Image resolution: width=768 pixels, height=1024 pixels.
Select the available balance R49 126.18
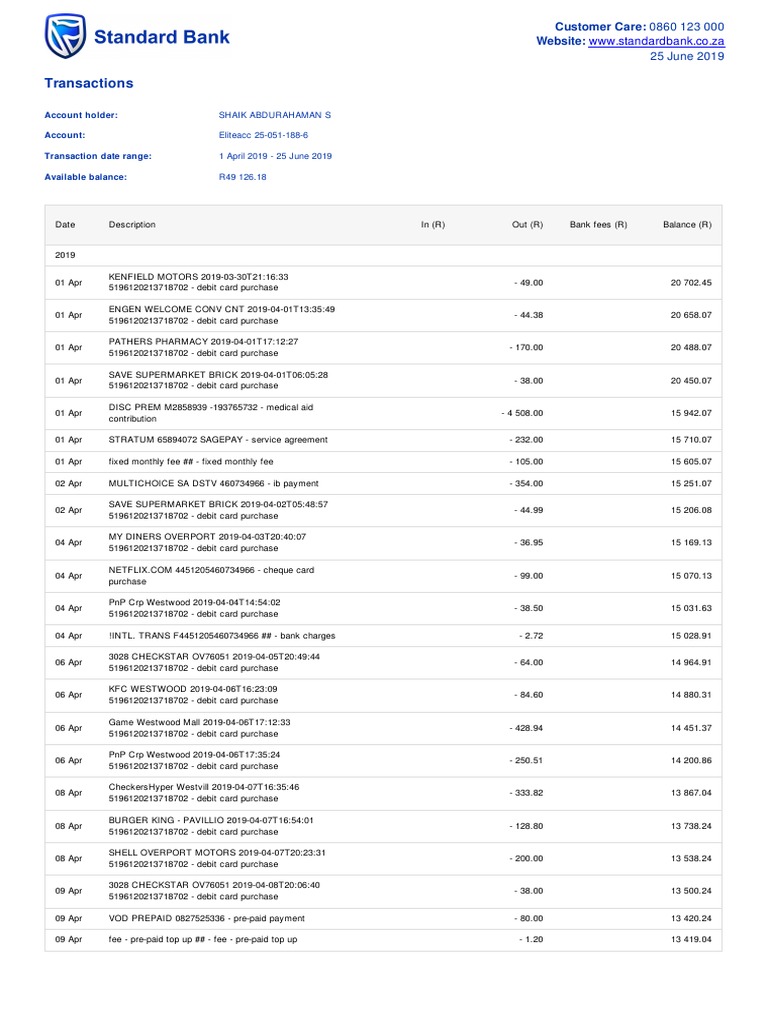tap(242, 177)
